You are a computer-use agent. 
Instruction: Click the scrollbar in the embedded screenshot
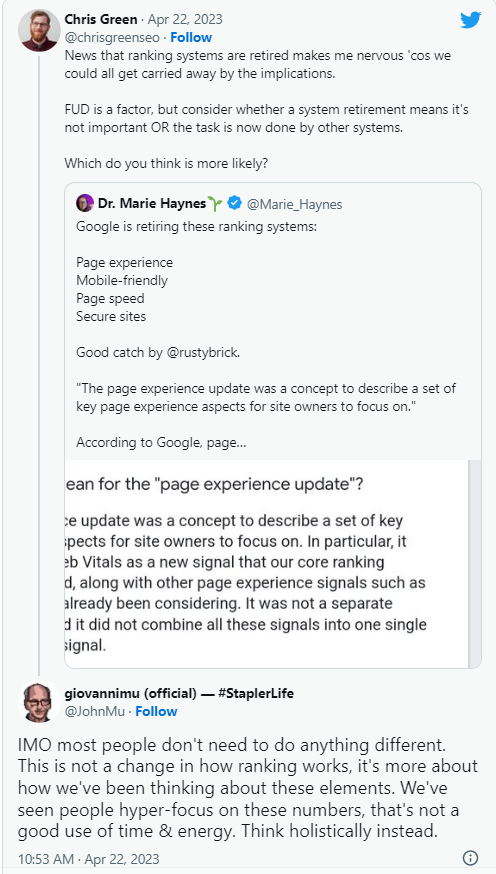pos(474,564)
